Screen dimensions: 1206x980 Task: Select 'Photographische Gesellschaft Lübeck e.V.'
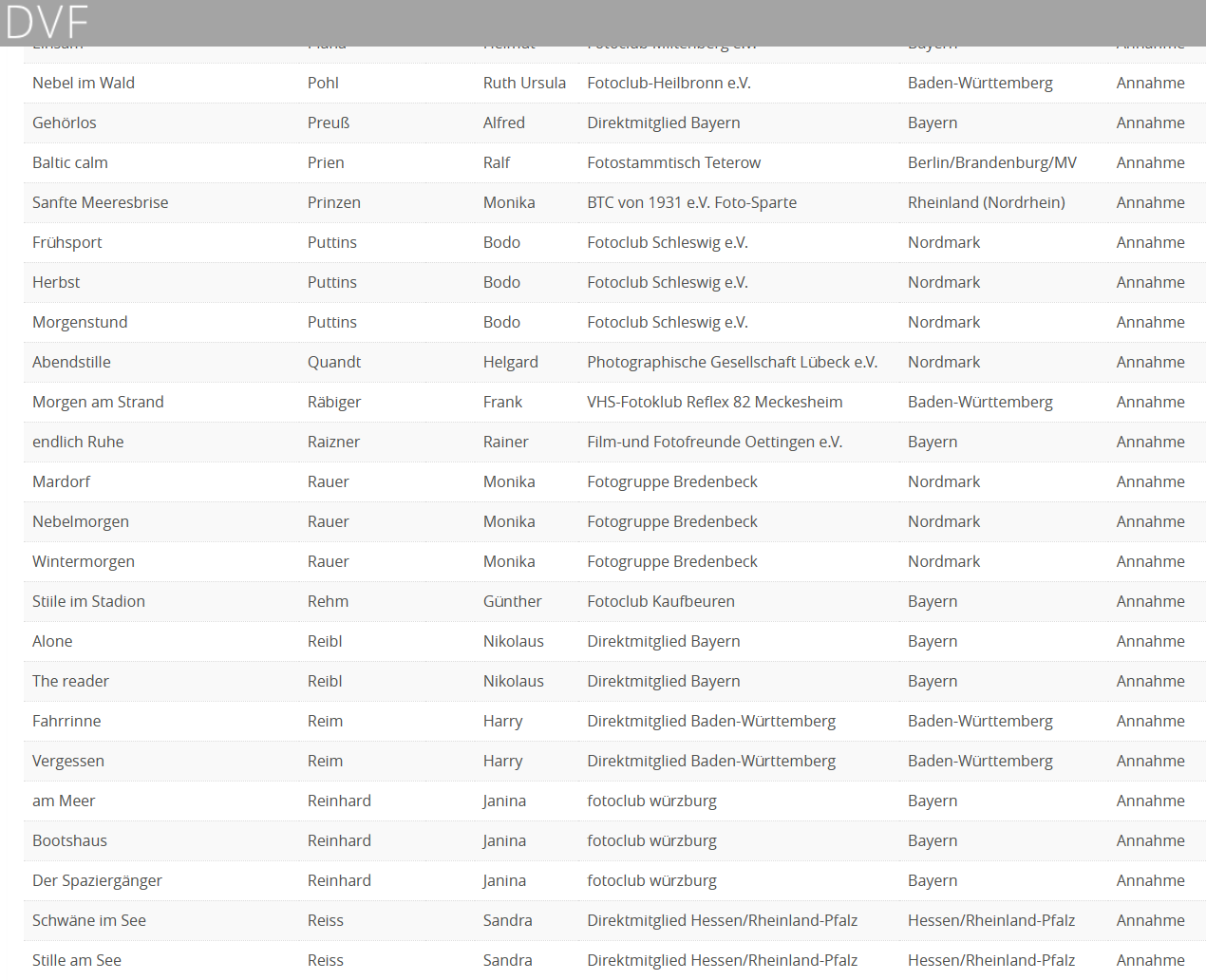[x=732, y=362]
